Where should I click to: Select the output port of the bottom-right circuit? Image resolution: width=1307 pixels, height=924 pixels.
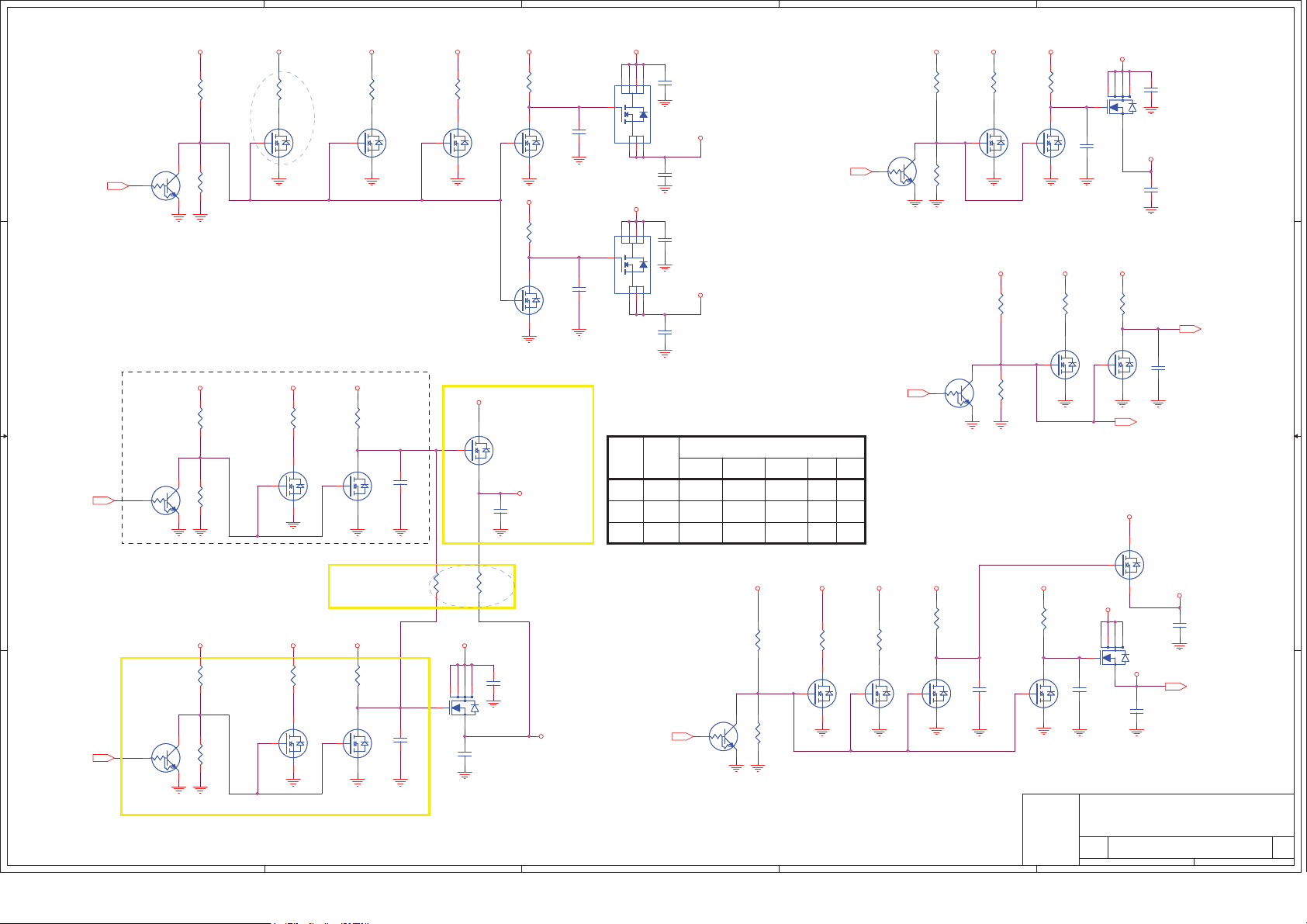[x=1176, y=687]
